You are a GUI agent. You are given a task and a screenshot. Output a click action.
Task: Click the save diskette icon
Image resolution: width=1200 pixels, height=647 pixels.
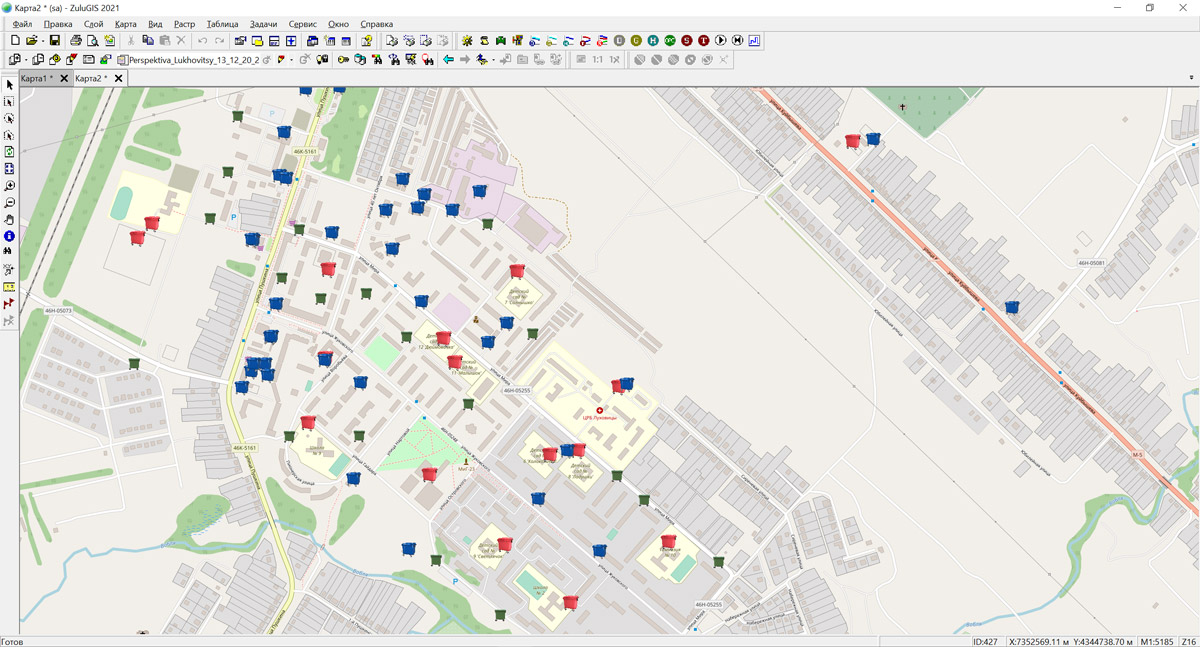[55, 41]
